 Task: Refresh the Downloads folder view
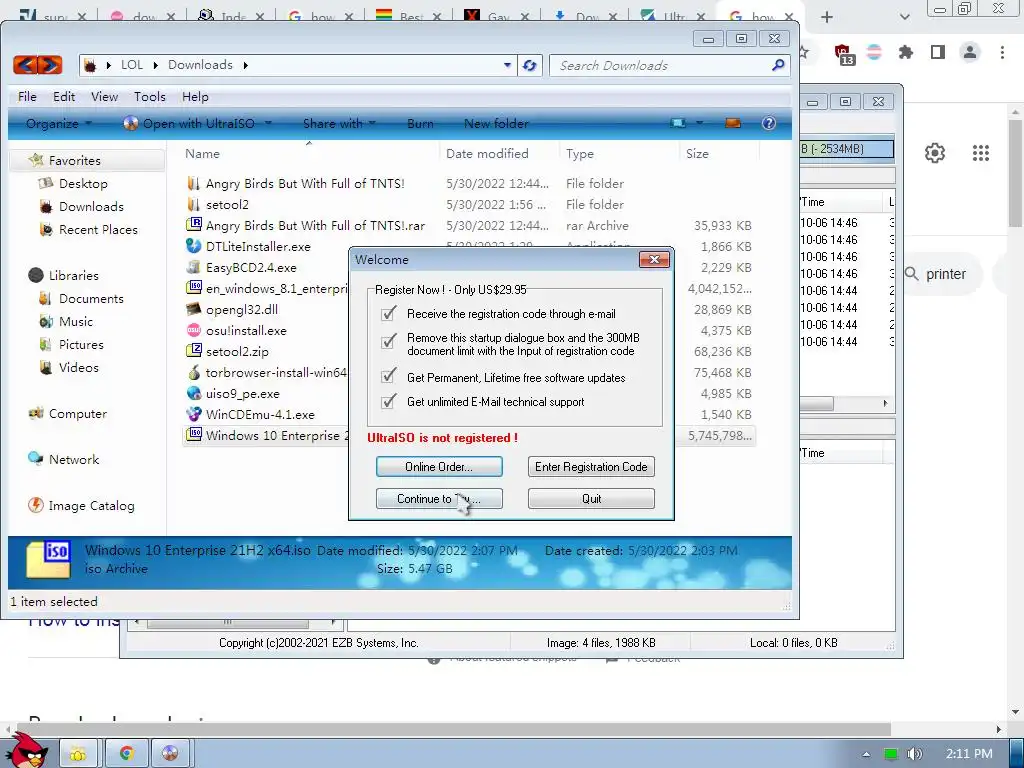click(x=530, y=65)
